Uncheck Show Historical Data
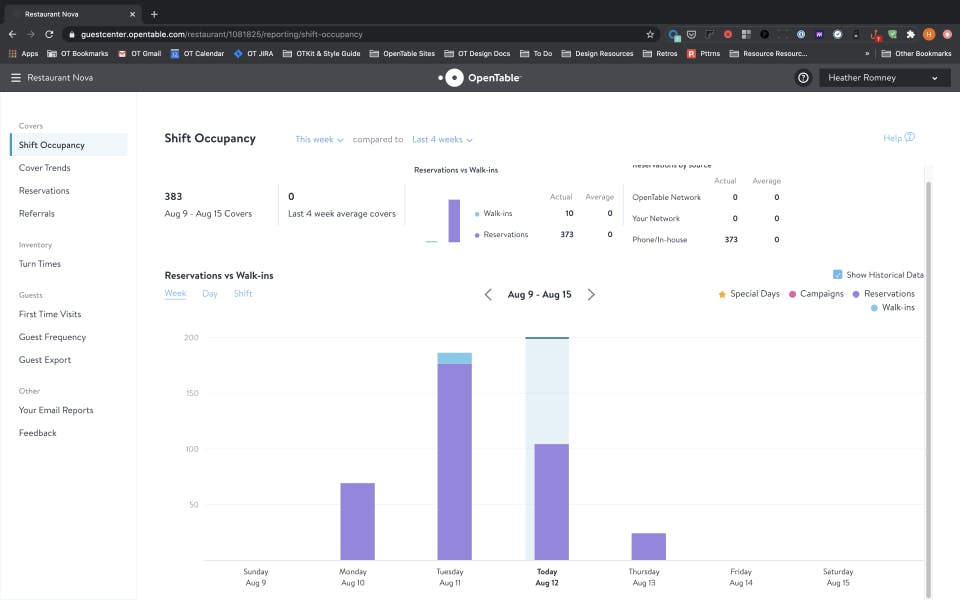Screen dimensions: 960x600 pos(838,274)
